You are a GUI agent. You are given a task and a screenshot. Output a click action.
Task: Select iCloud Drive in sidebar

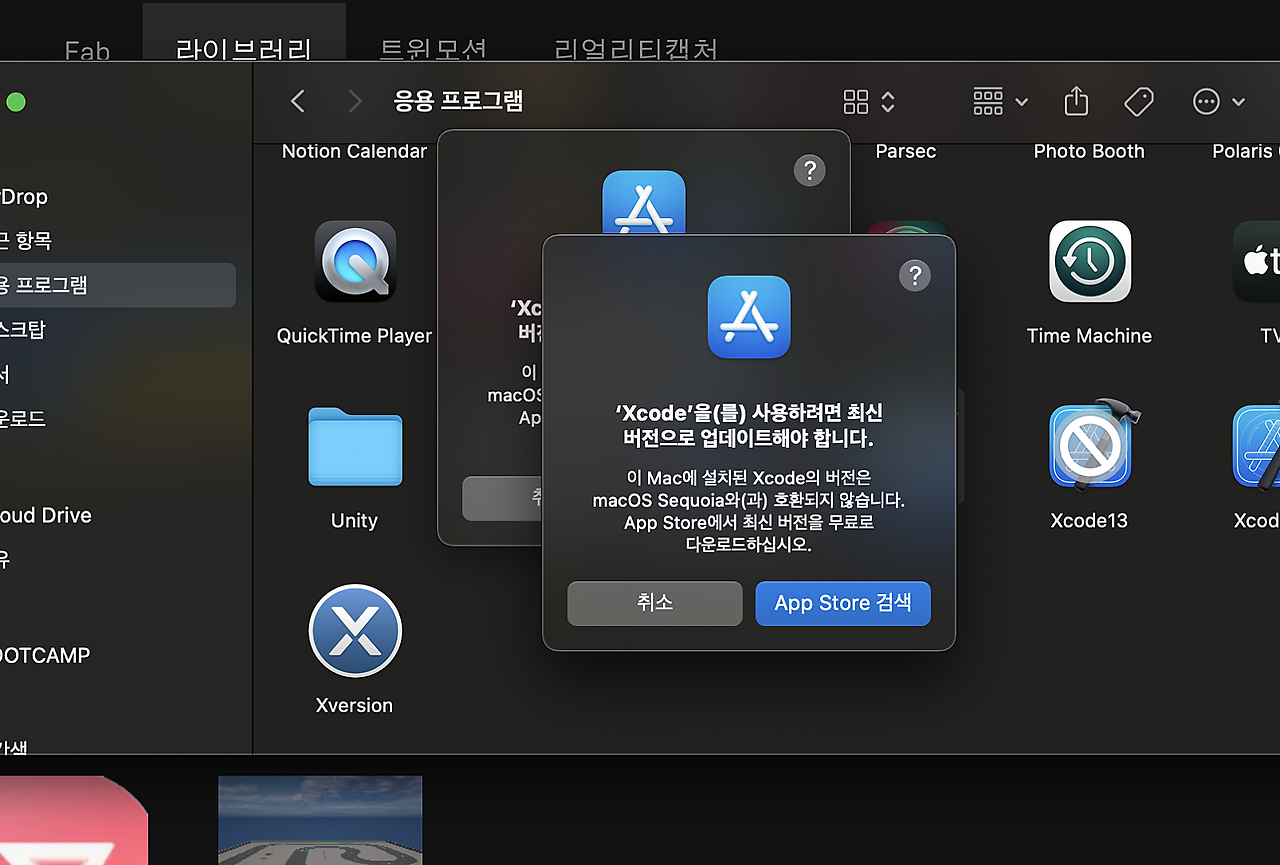click(46, 516)
